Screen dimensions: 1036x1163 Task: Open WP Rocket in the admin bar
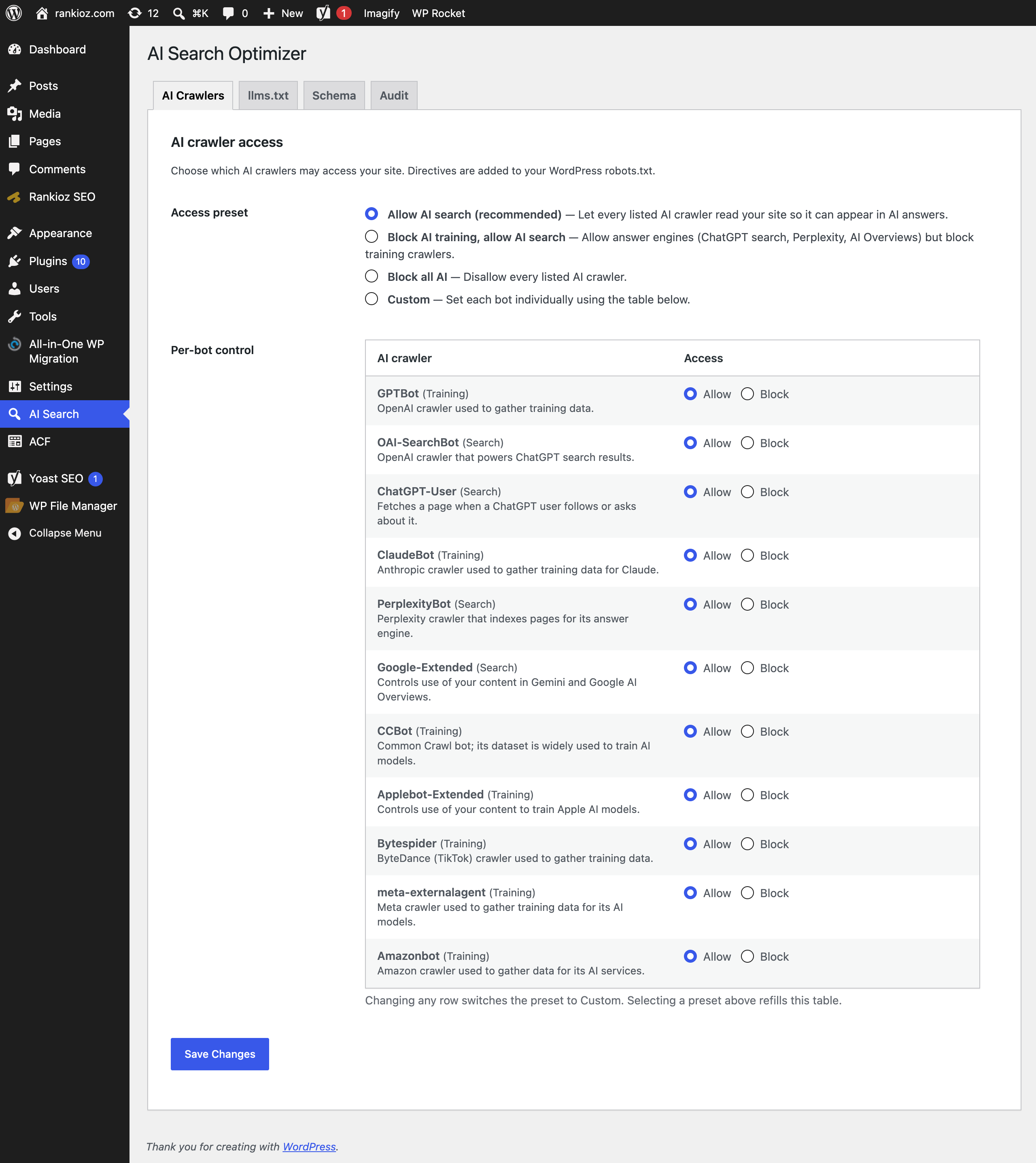pyautogui.click(x=438, y=13)
